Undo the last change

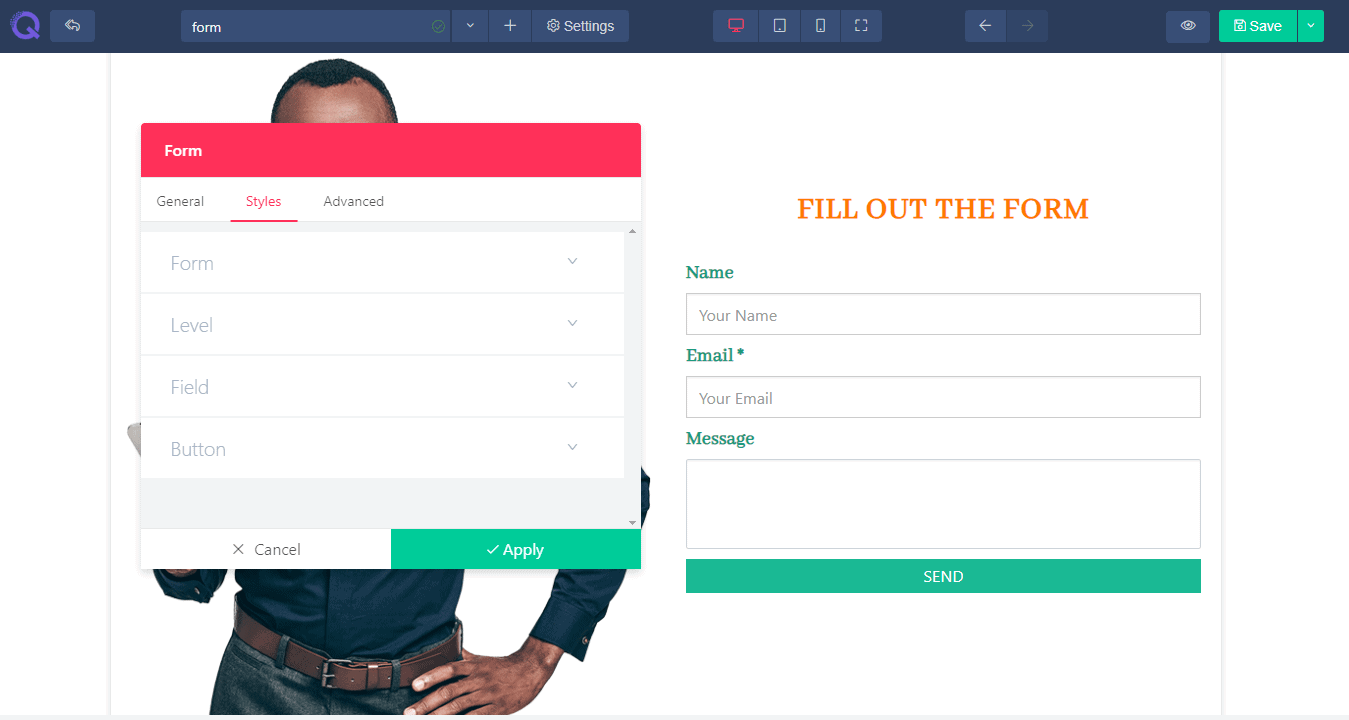coord(985,26)
